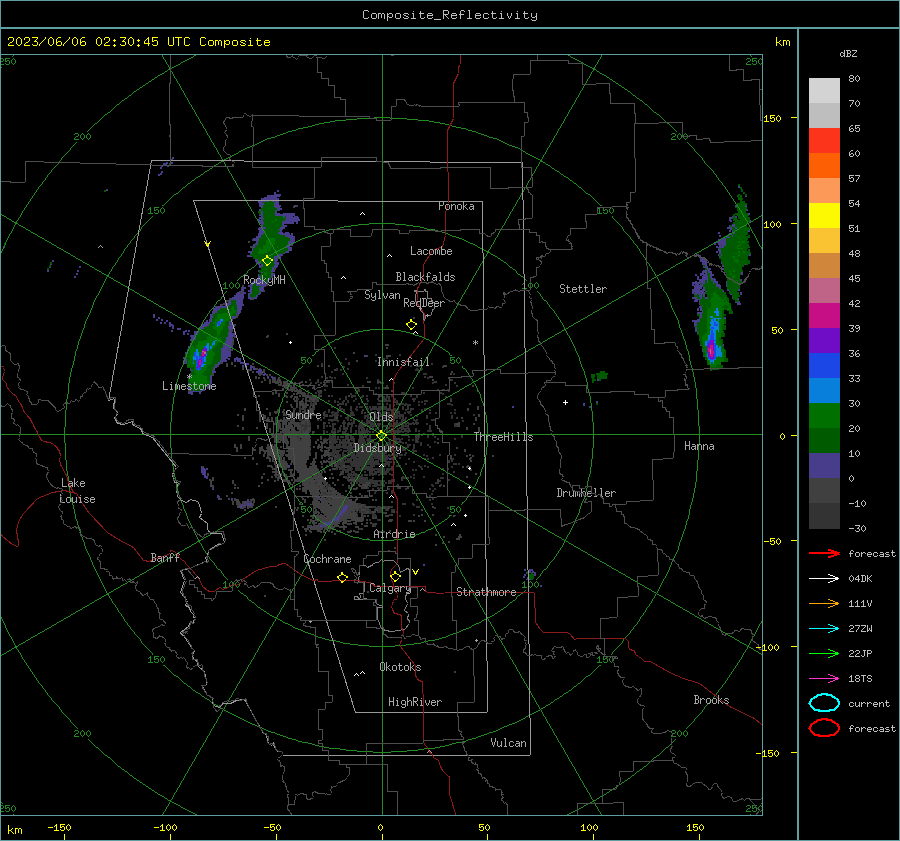Click the Ponoka city label
The image size is (900, 841).
click(x=456, y=206)
